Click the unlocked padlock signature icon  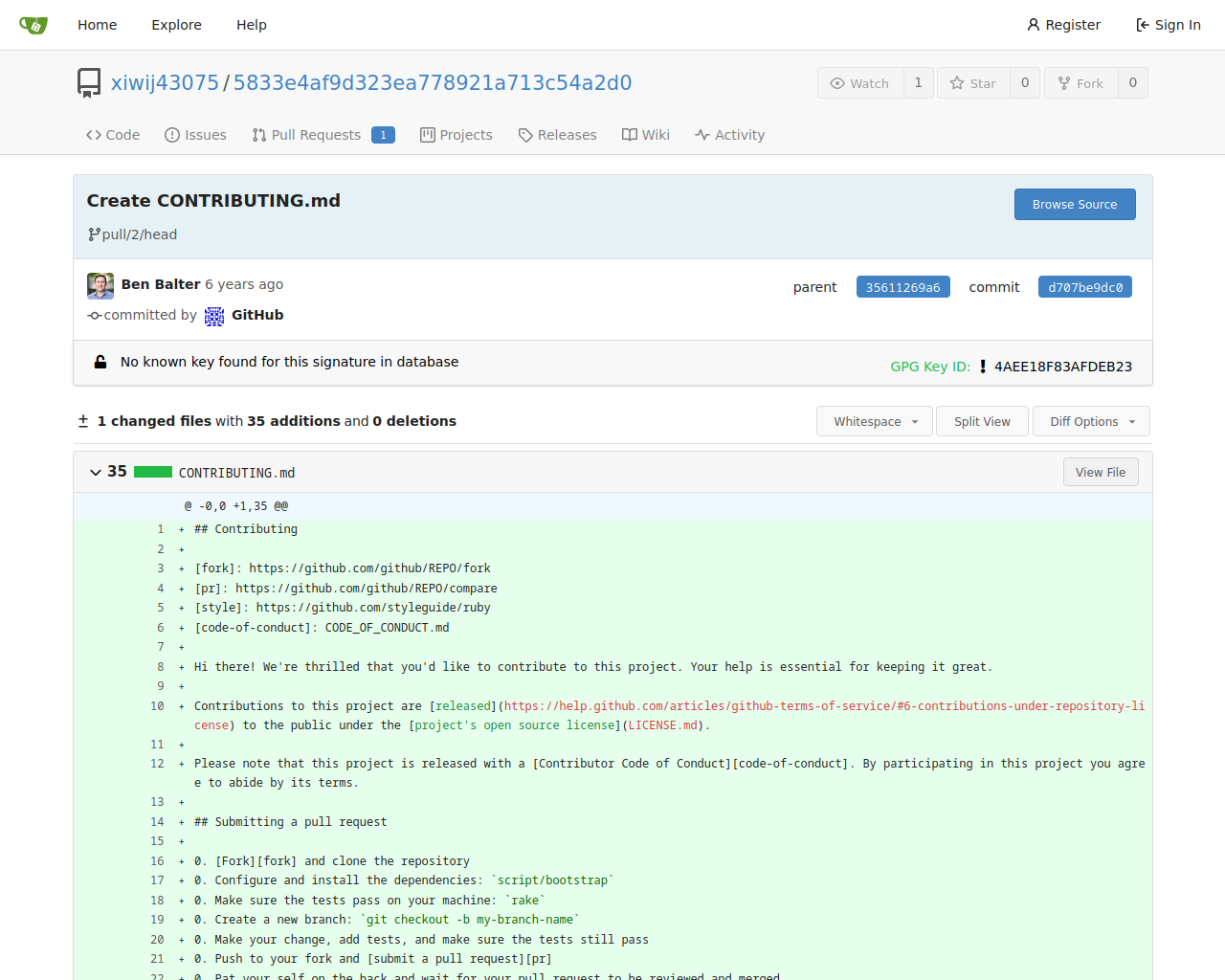(x=100, y=362)
